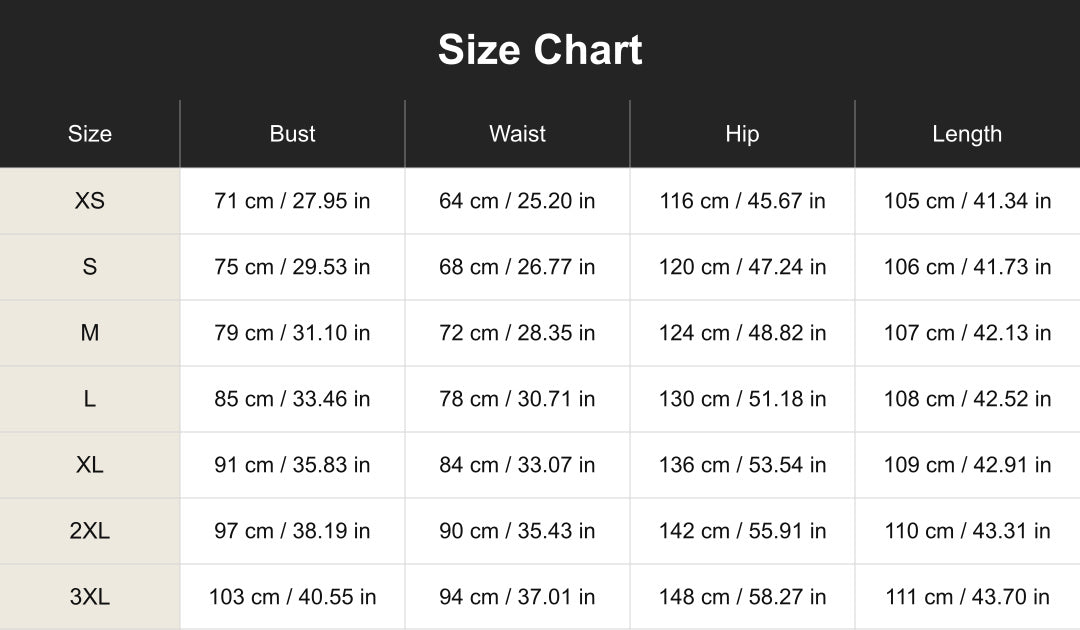Click the L hip value 130 cm

[742, 399]
